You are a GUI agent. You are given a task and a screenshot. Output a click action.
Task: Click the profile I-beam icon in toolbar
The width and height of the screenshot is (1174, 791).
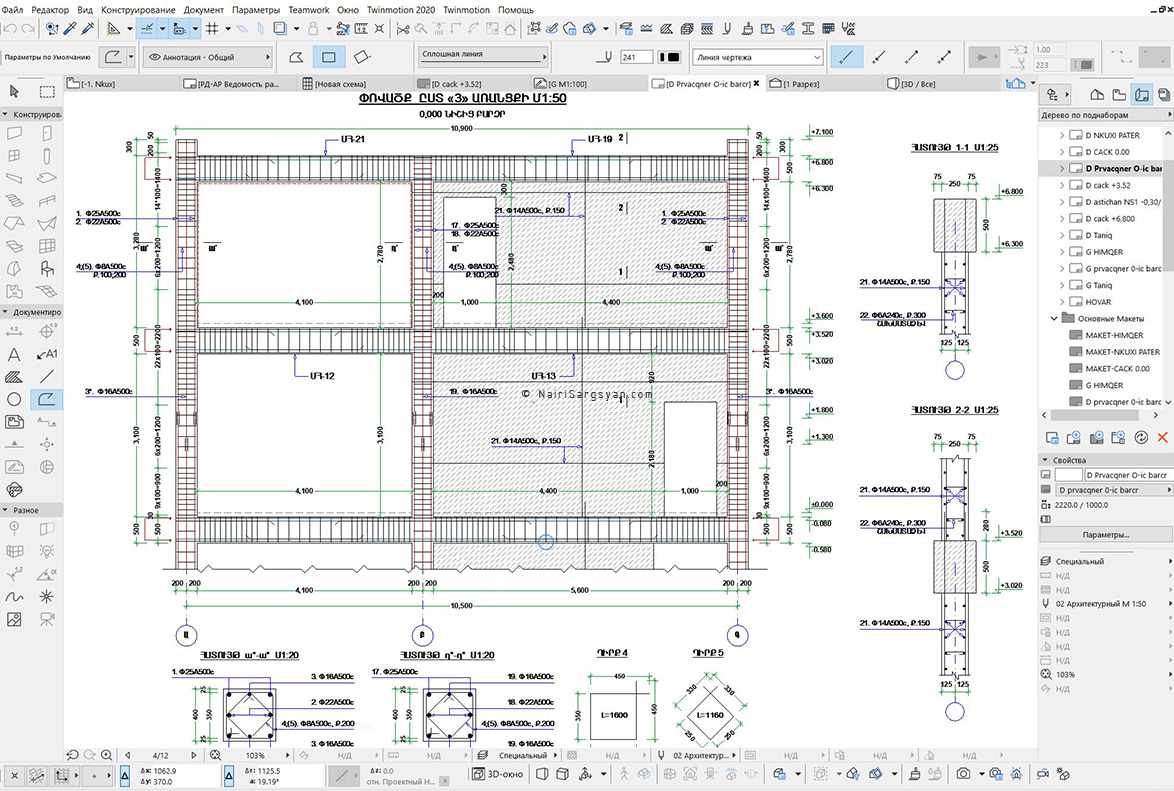click(808, 28)
